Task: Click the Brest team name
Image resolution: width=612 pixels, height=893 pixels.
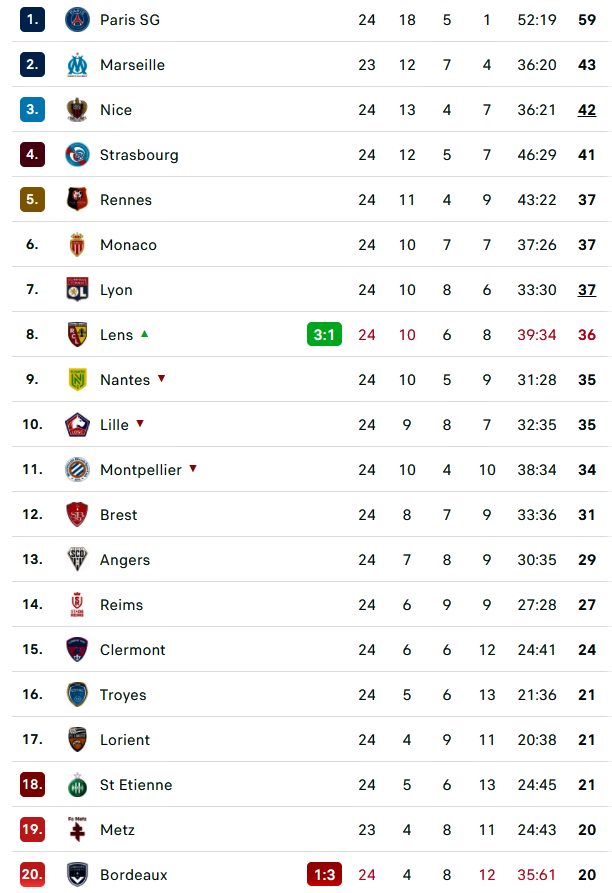Action: (118, 515)
